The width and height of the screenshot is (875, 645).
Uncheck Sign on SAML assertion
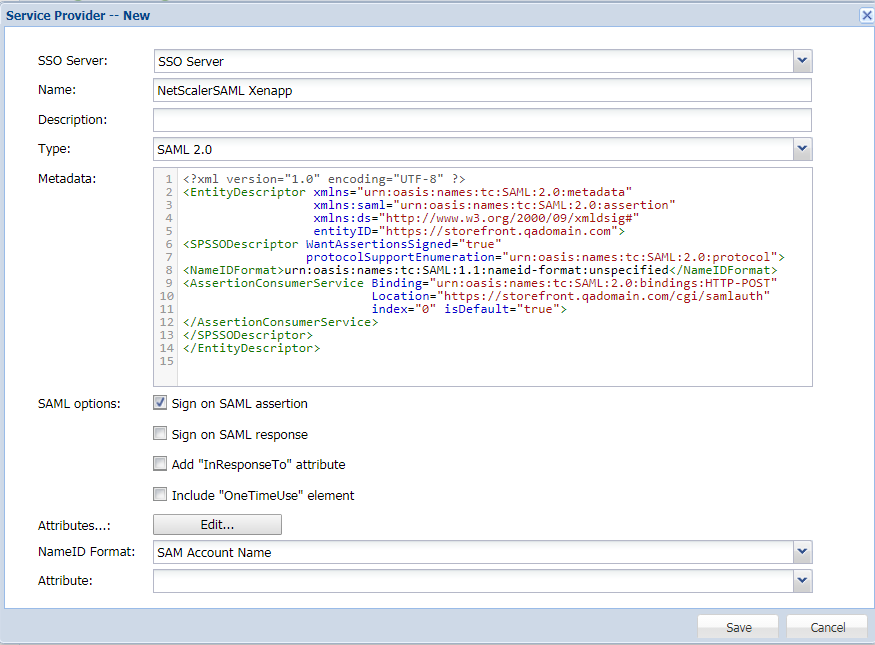(x=160, y=403)
